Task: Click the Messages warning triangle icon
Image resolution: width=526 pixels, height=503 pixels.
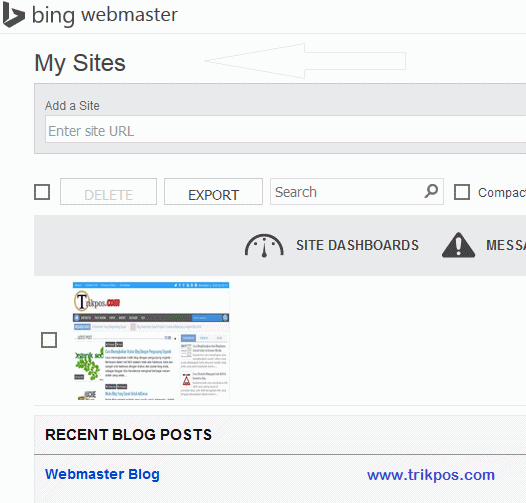Action: point(458,245)
